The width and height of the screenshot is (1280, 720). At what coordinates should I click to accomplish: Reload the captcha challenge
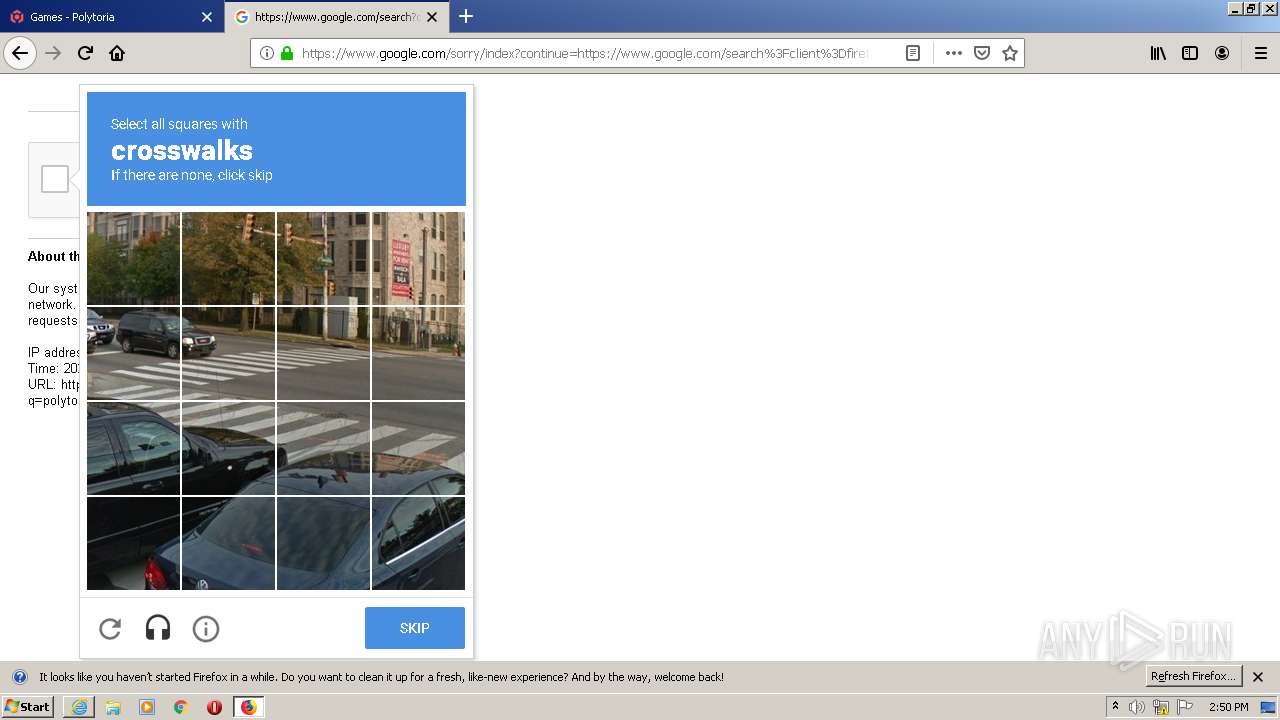(110, 628)
